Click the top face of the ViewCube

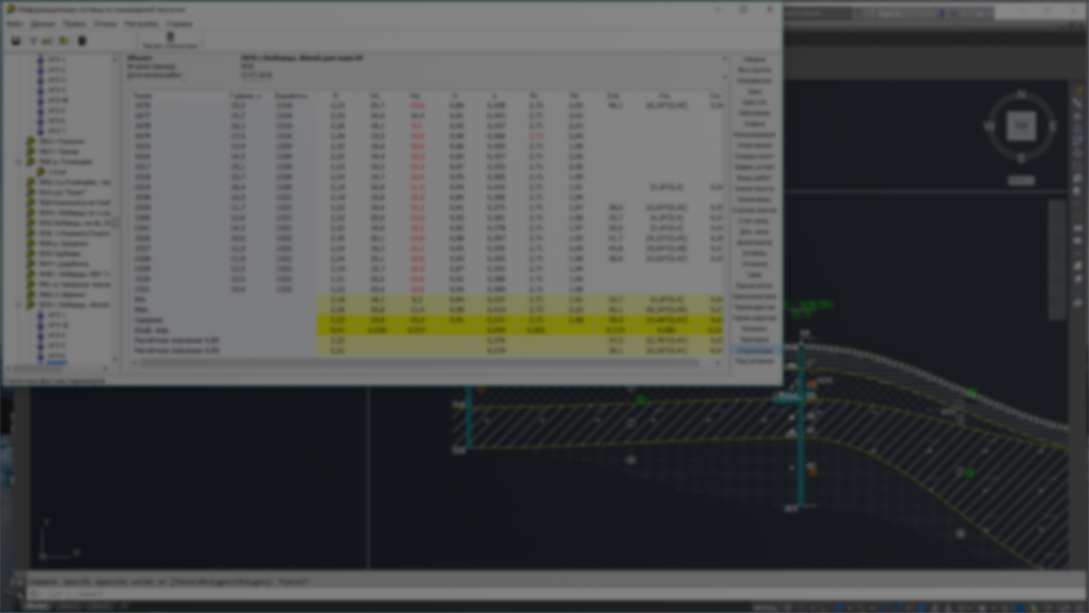1021,126
